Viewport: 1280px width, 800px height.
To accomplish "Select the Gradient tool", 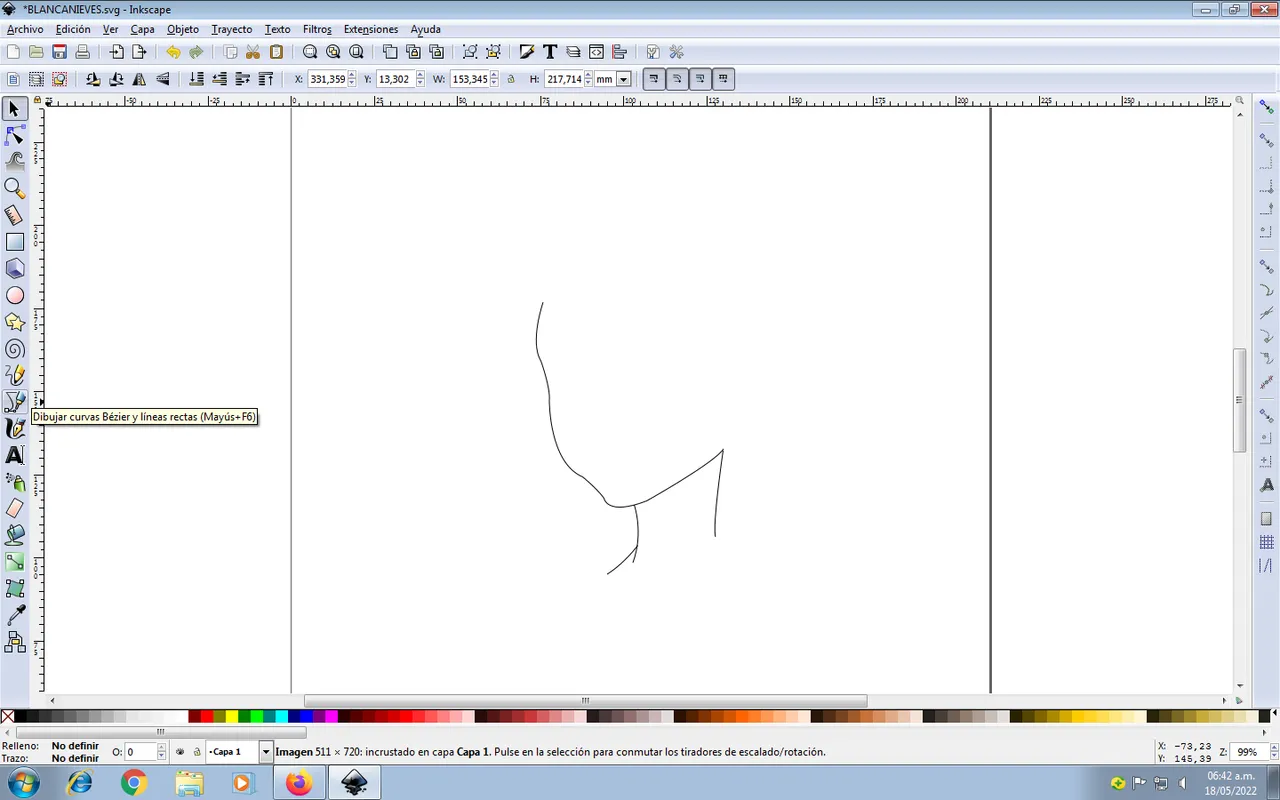I will [x=15, y=562].
